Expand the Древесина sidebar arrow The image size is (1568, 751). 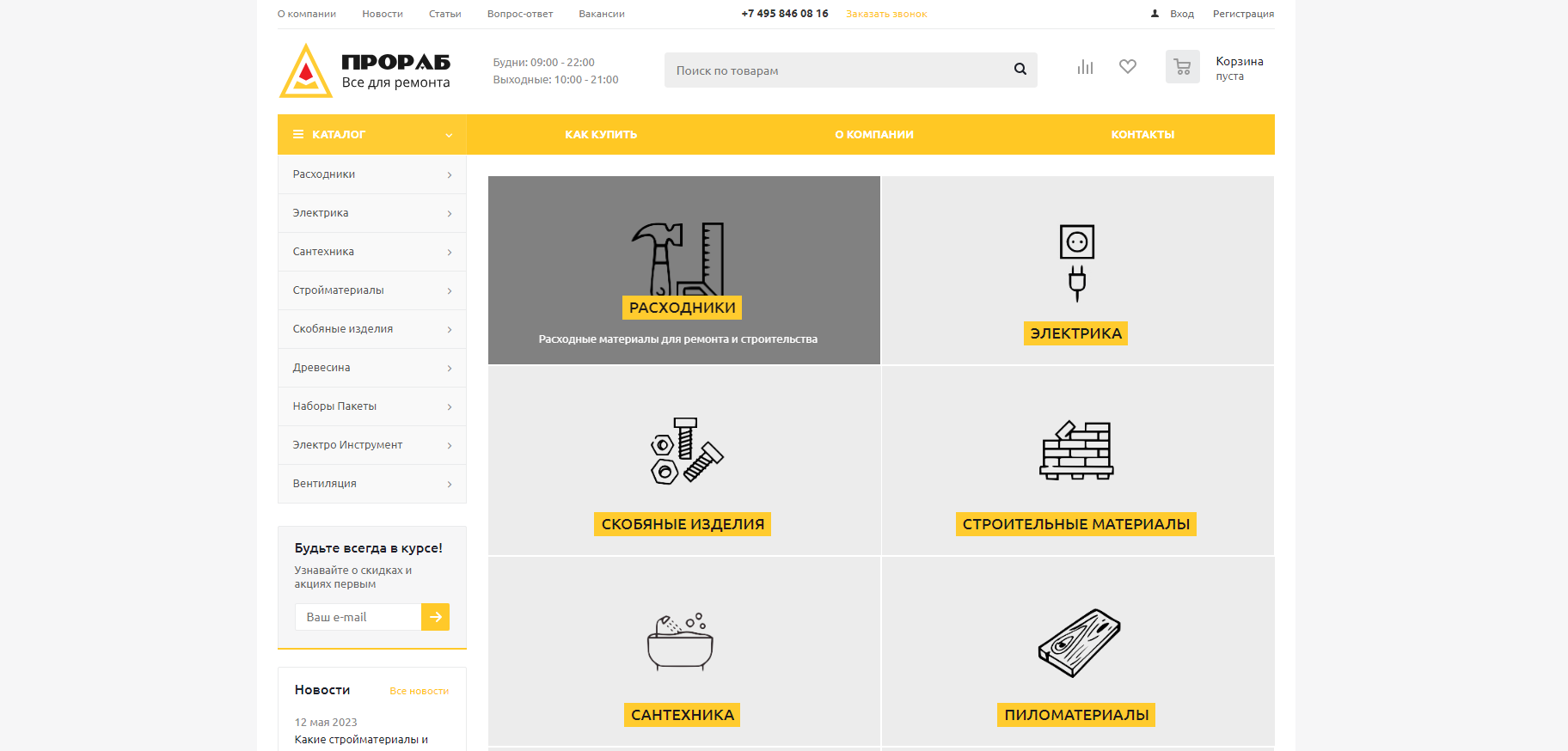point(450,368)
